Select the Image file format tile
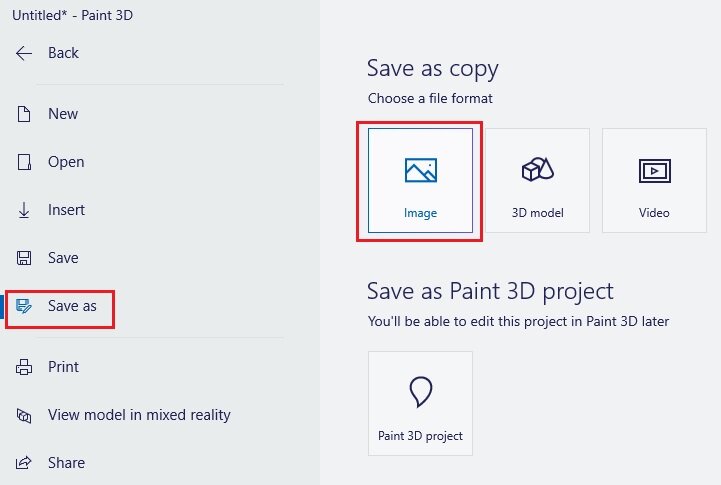The image size is (721, 485). pyautogui.click(x=420, y=181)
